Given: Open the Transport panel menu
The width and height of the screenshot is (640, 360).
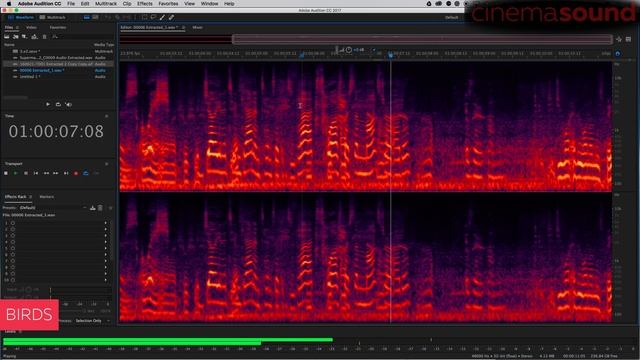Looking at the screenshot, I should click(x=107, y=164).
